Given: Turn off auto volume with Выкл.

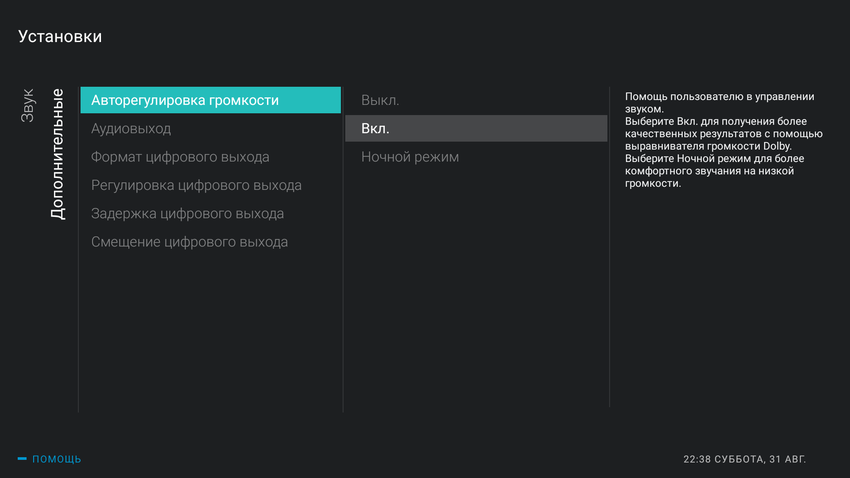Looking at the screenshot, I should (x=380, y=100).
